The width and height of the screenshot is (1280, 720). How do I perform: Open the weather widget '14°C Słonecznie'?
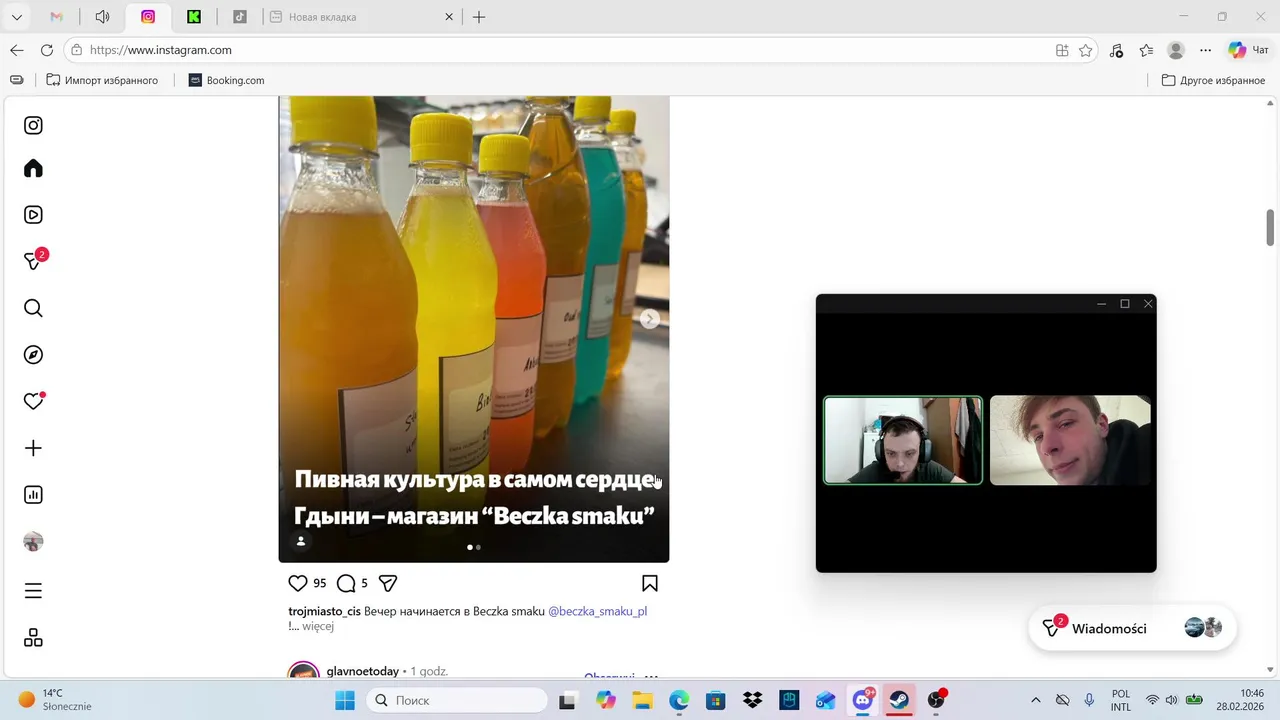coord(55,700)
